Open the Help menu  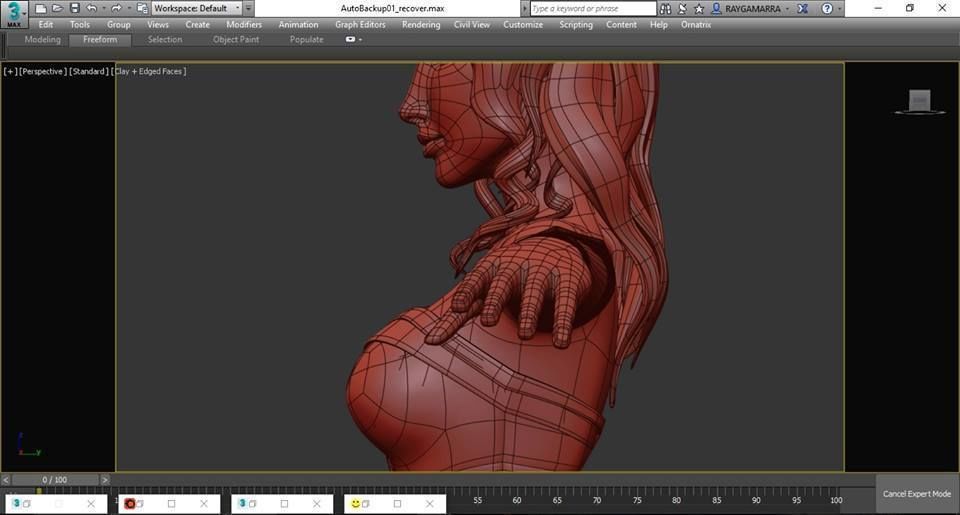[658, 24]
